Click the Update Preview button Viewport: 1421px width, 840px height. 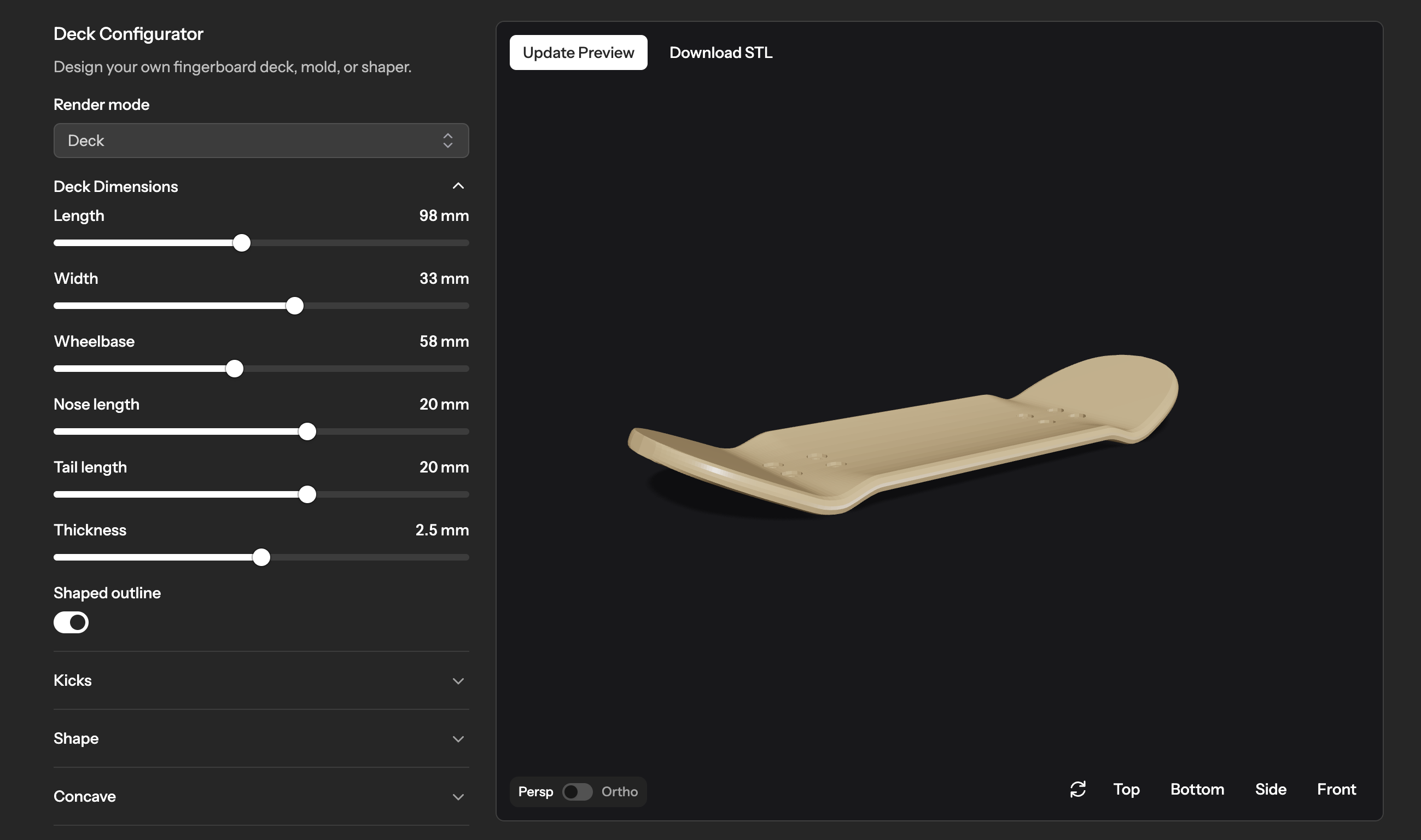578,52
